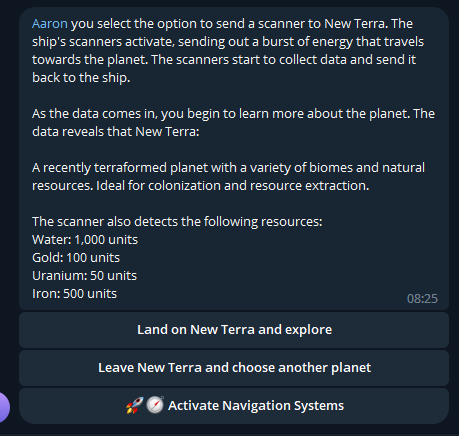The width and height of the screenshot is (459, 436).
Task: Click 'Ideal for colonization' sentence in message
Action: point(233,186)
